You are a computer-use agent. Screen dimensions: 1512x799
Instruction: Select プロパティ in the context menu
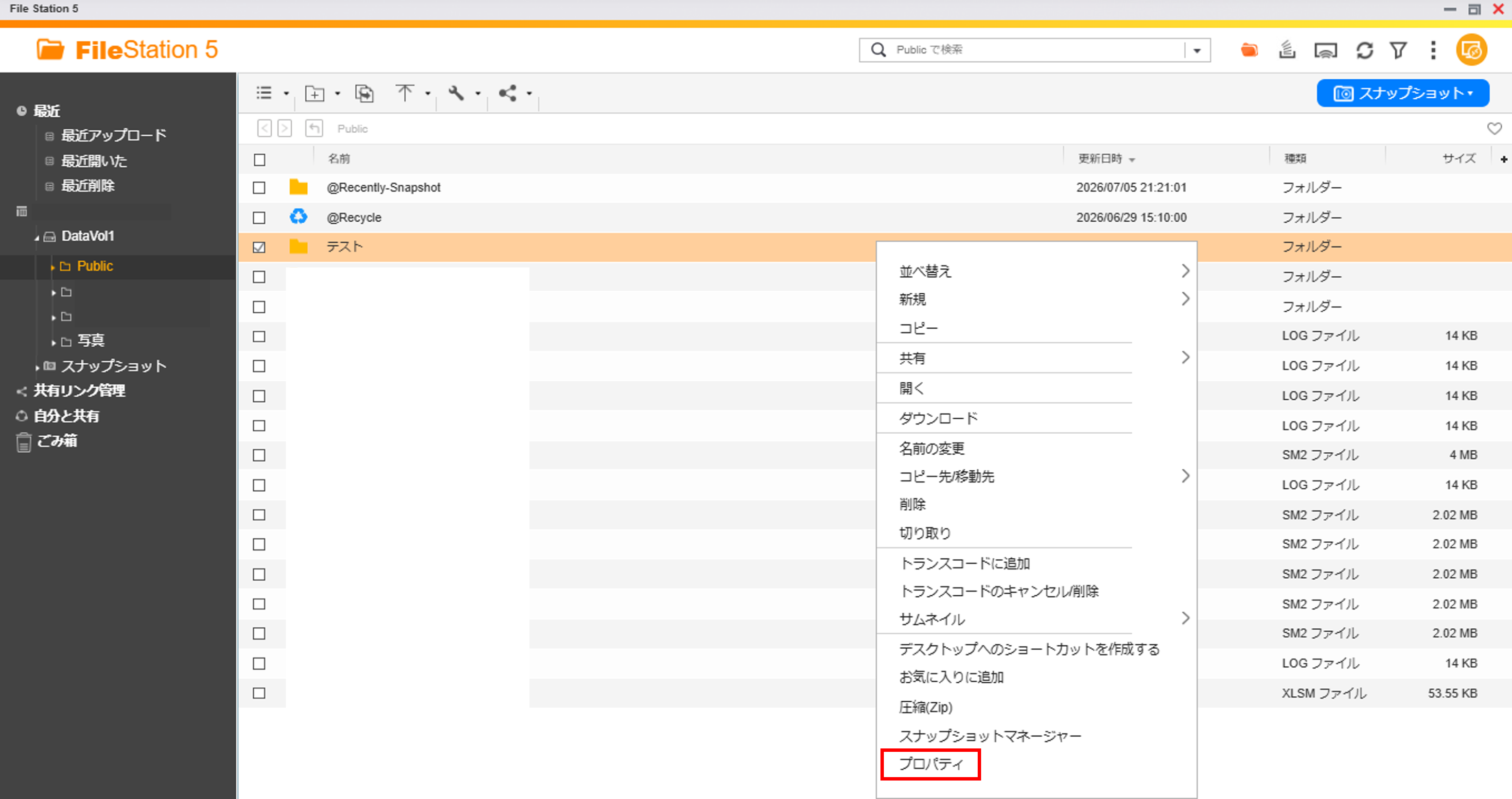tap(931, 764)
